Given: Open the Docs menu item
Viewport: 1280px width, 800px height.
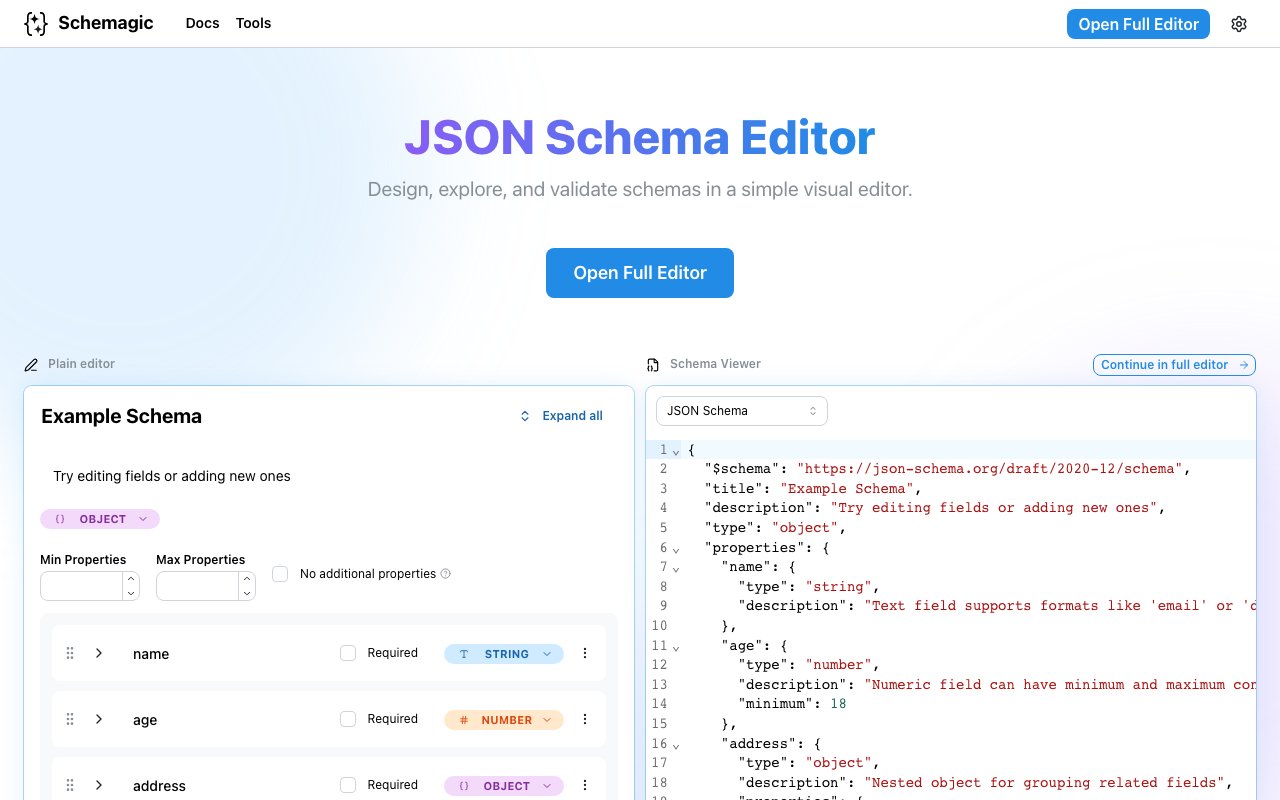Looking at the screenshot, I should pos(202,23).
